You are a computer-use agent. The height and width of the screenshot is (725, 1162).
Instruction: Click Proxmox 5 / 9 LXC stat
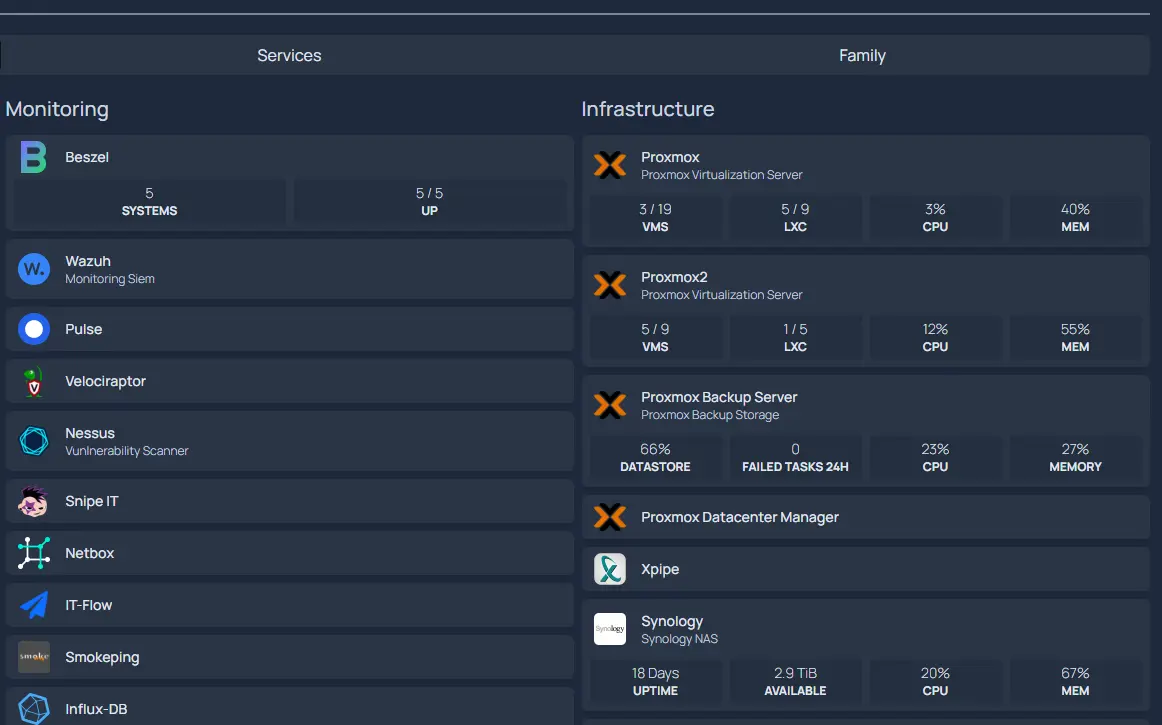tap(795, 218)
